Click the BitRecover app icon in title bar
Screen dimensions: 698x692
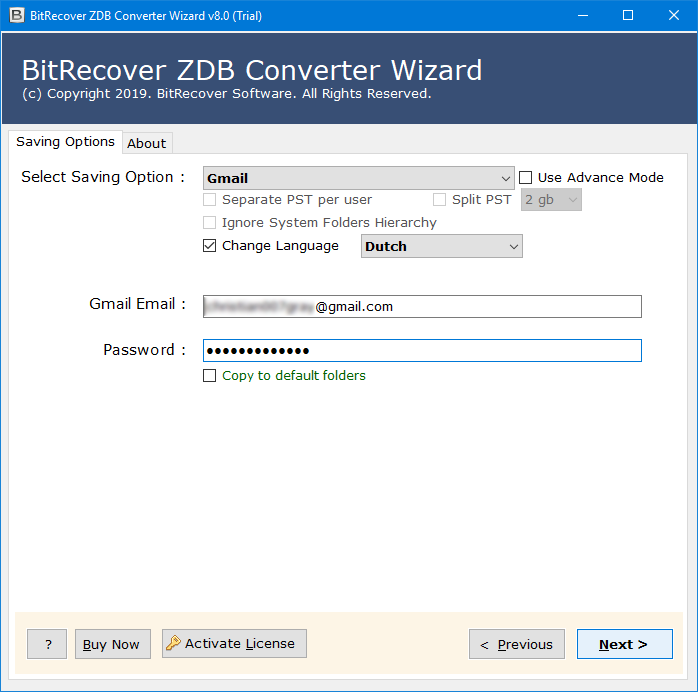coord(16,15)
